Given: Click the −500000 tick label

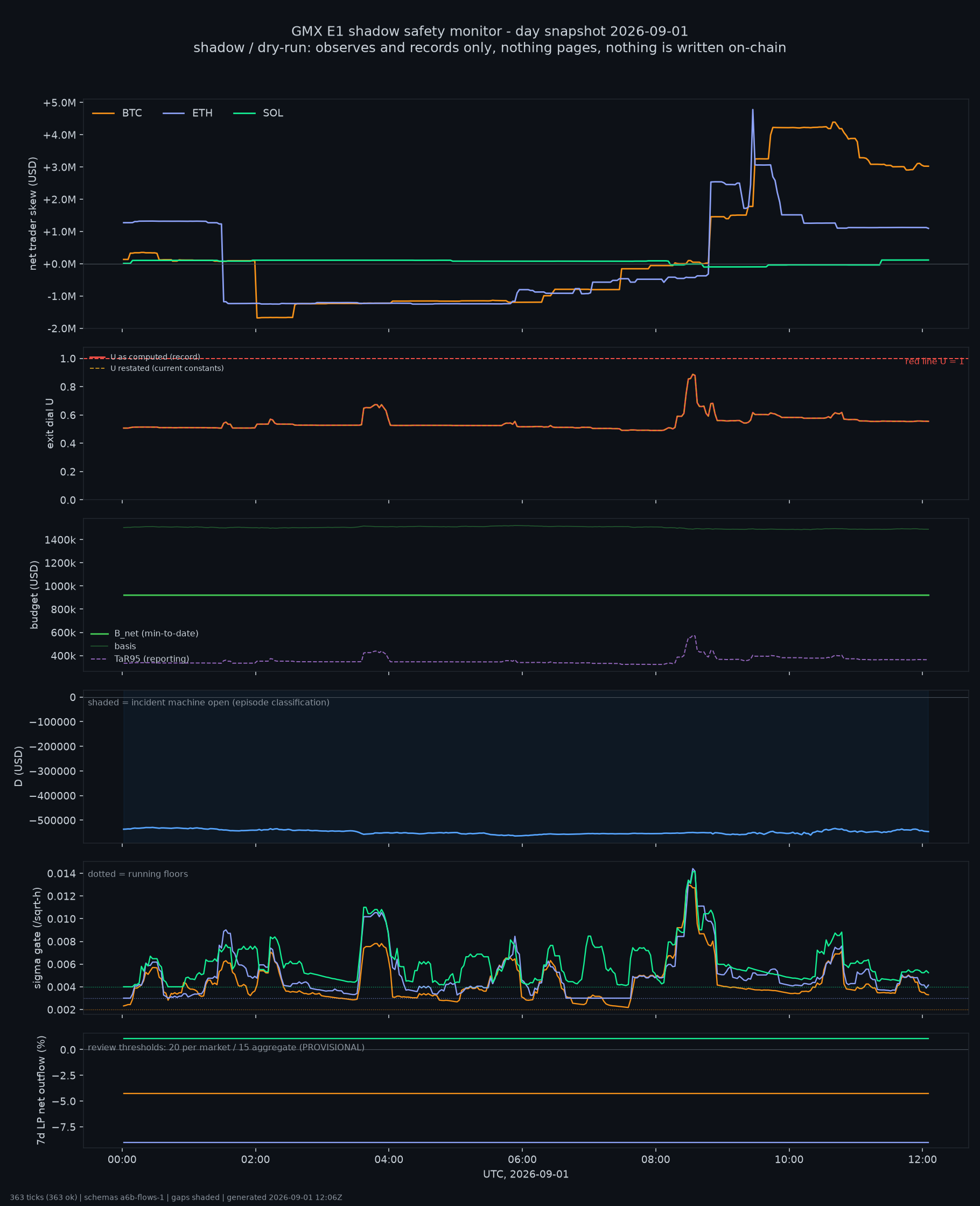Looking at the screenshot, I should pyautogui.click(x=52, y=821).
